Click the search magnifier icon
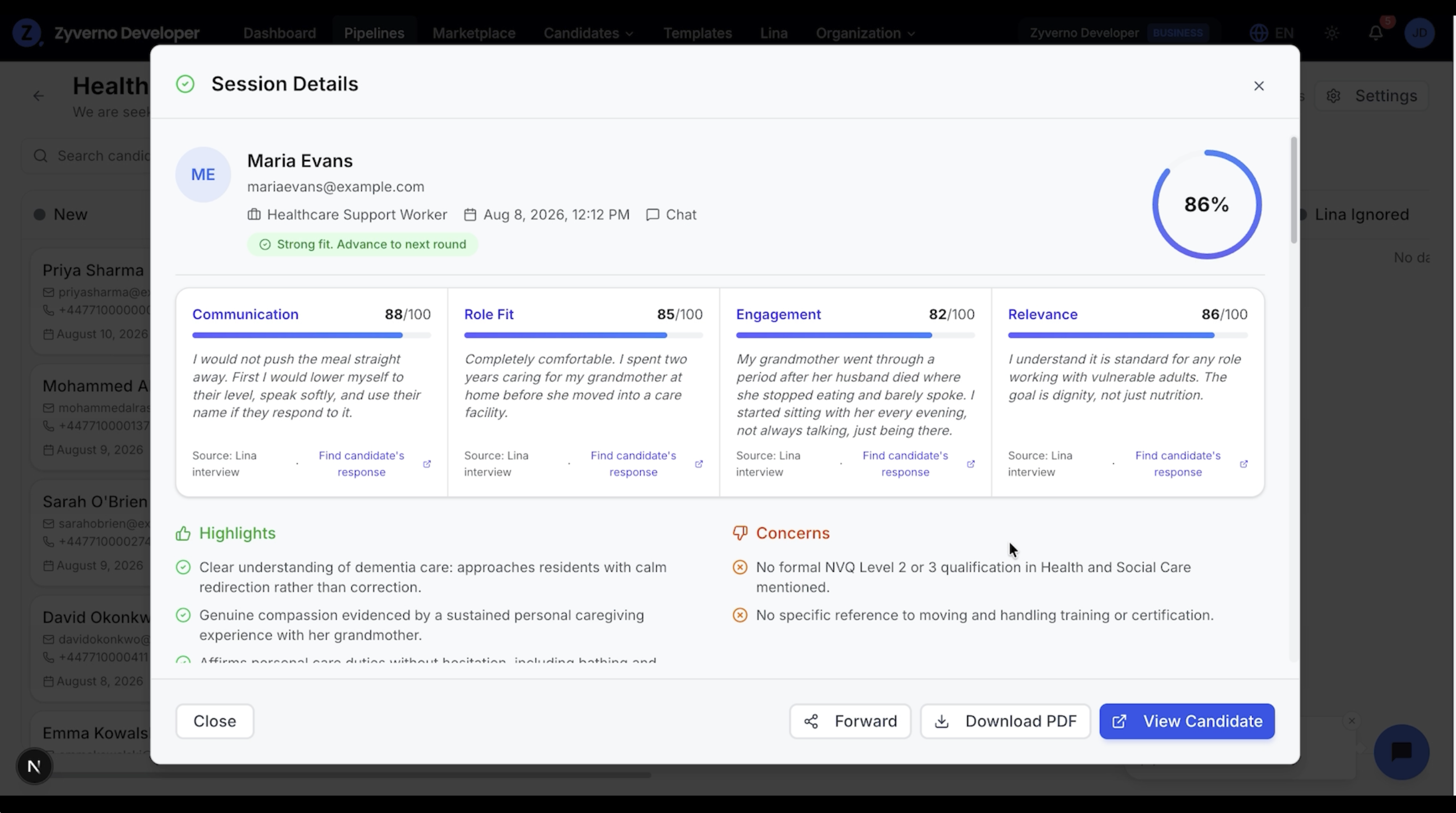The image size is (1456, 813). [x=40, y=156]
